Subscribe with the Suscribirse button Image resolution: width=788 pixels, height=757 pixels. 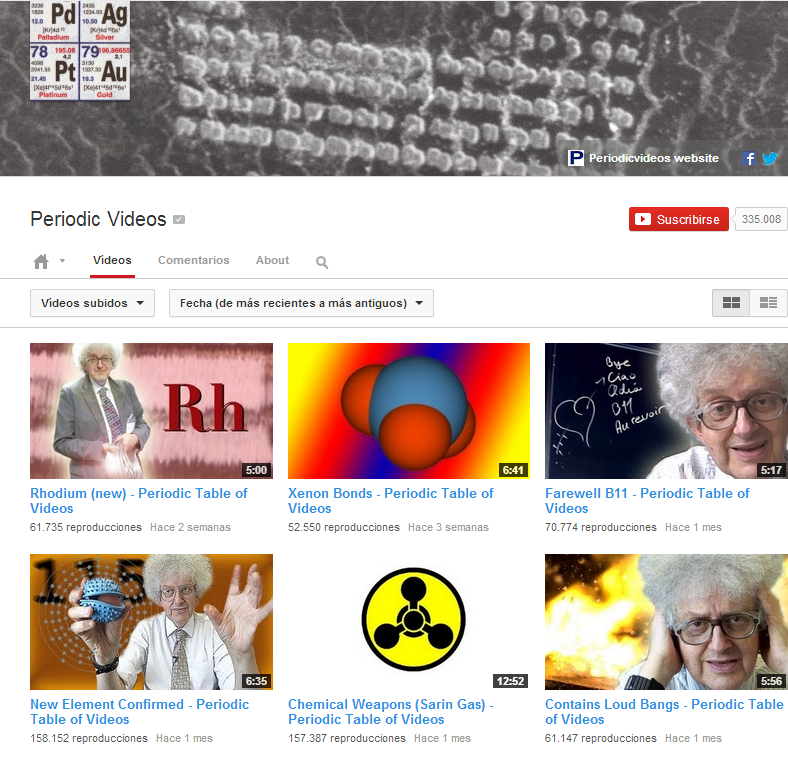click(678, 219)
